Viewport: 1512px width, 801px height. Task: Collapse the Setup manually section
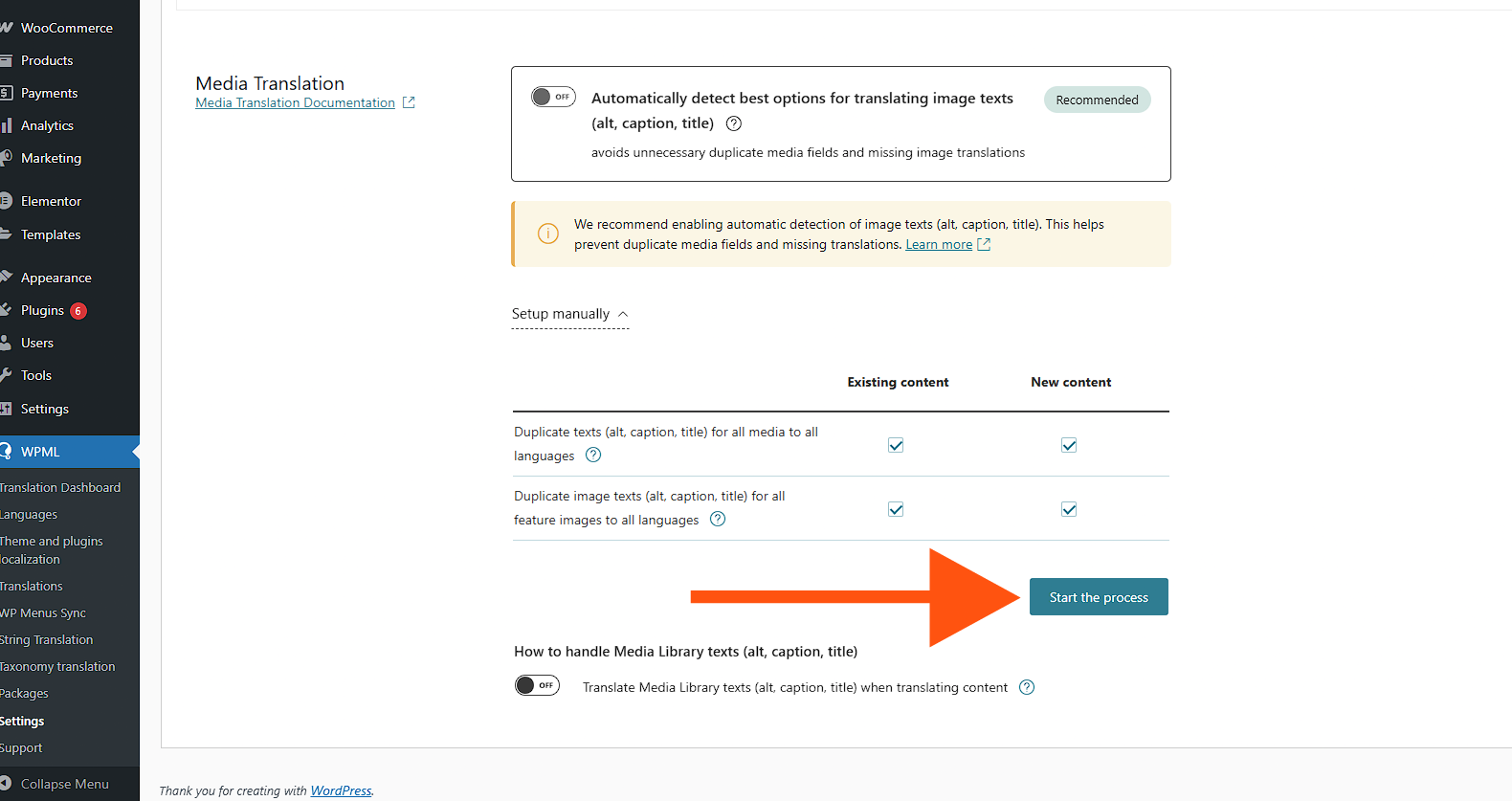(x=570, y=314)
